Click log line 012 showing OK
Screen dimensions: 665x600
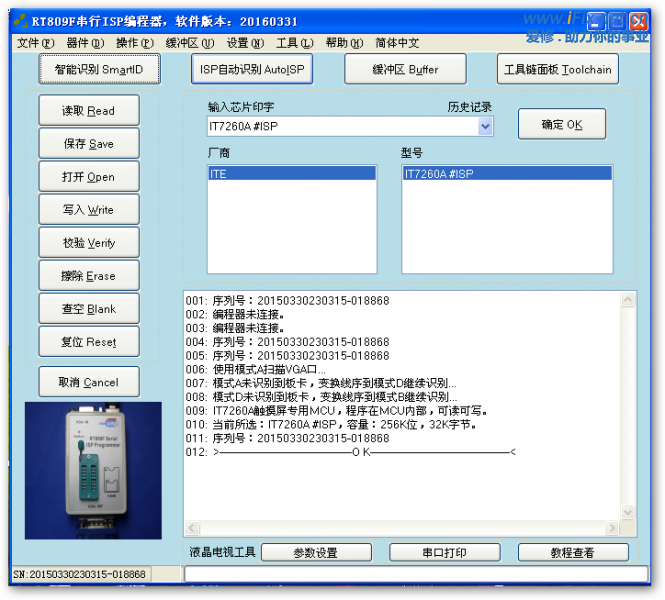351,452
